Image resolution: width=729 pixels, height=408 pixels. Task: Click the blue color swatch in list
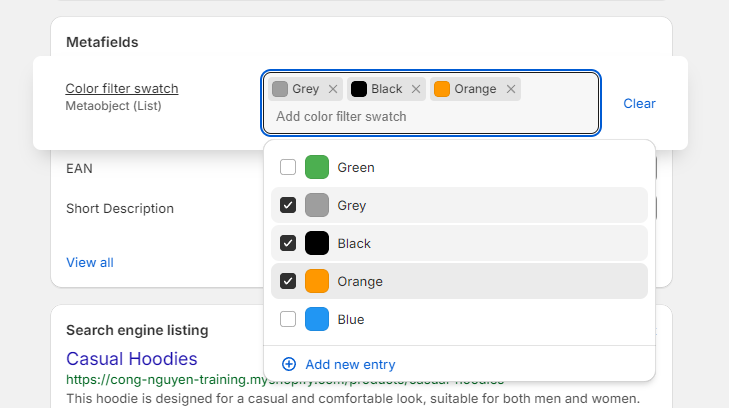pyautogui.click(x=317, y=319)
